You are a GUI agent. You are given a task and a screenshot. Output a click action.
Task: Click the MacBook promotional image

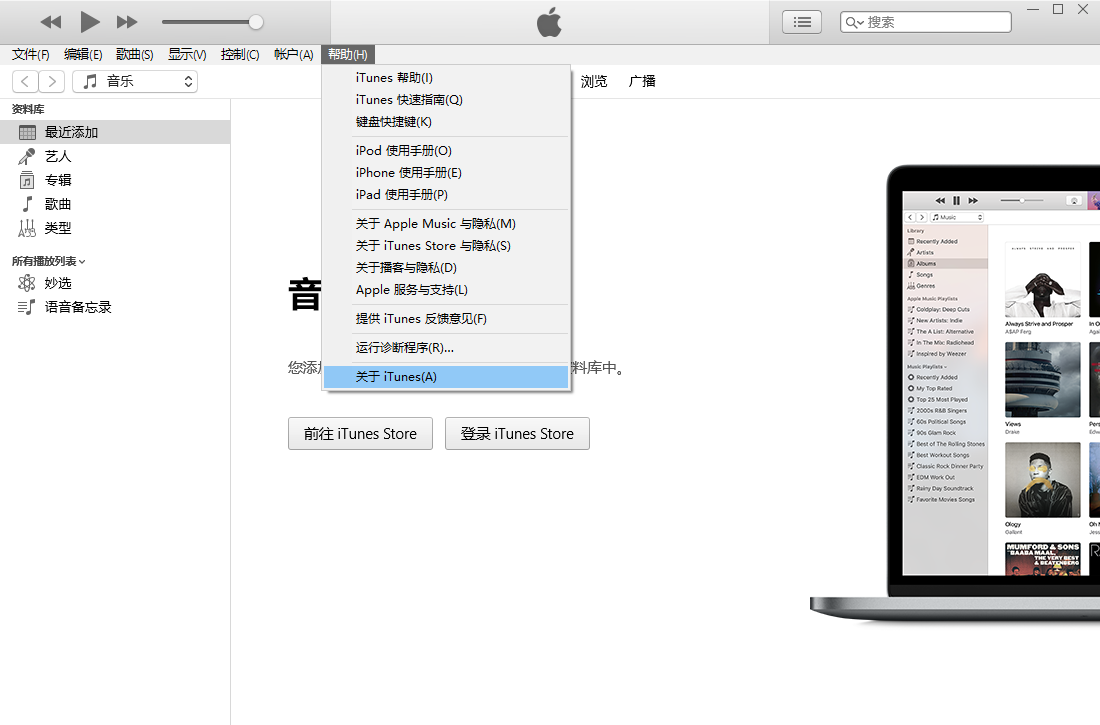955,393
